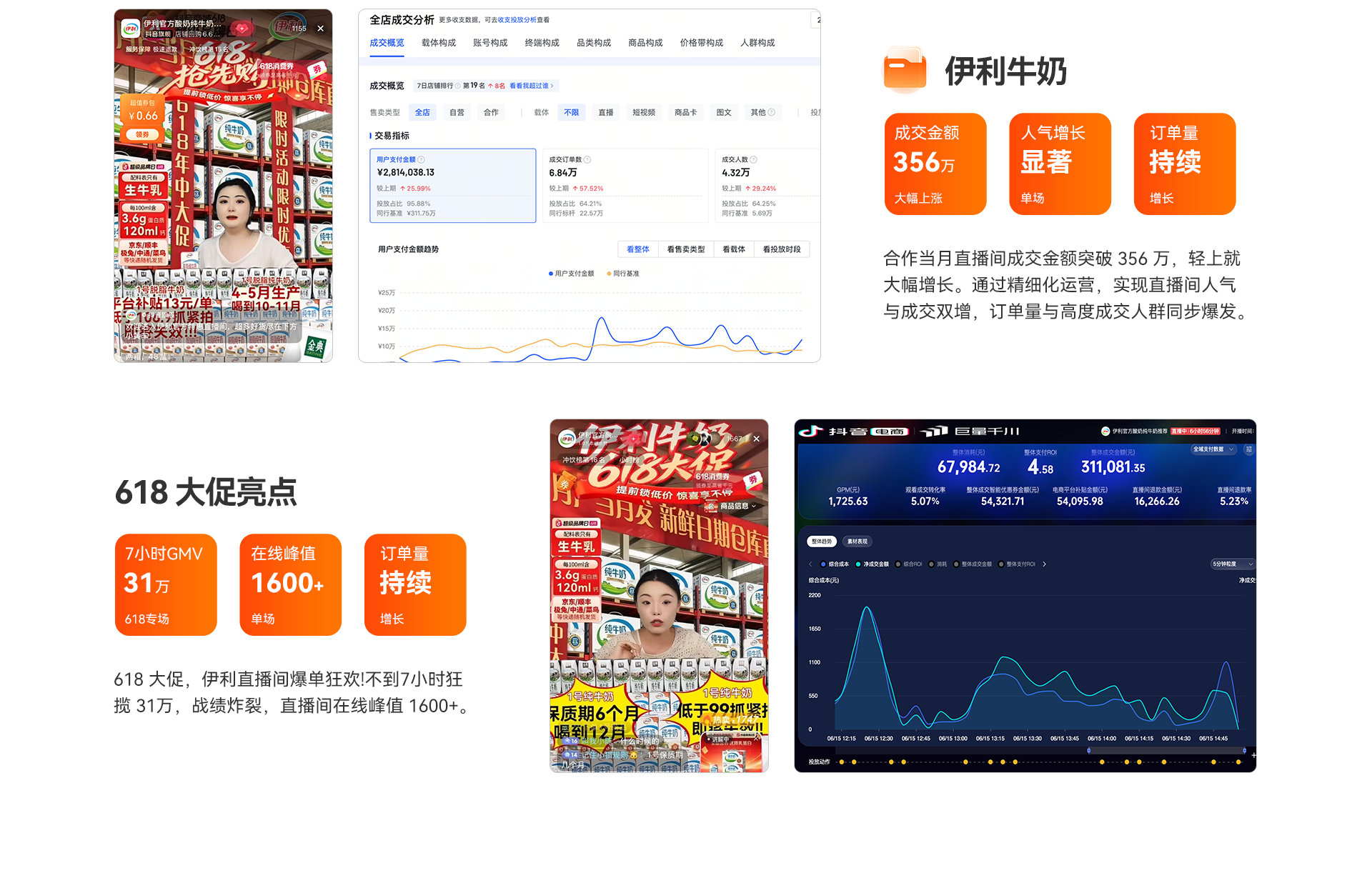Screen dimensions: 1372x893
Task: Enable the 消耗 legend series
Action: (x=938, y=564)
